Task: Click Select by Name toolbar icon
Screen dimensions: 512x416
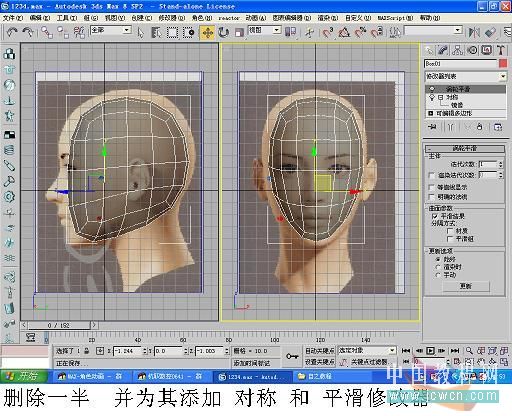Action: (156, 33)
